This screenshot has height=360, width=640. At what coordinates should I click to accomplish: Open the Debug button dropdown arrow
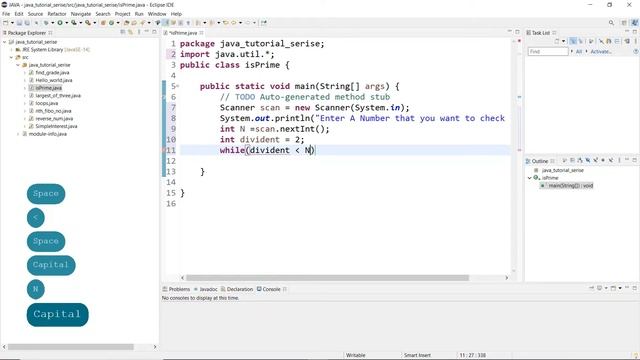tap(52, 23)
